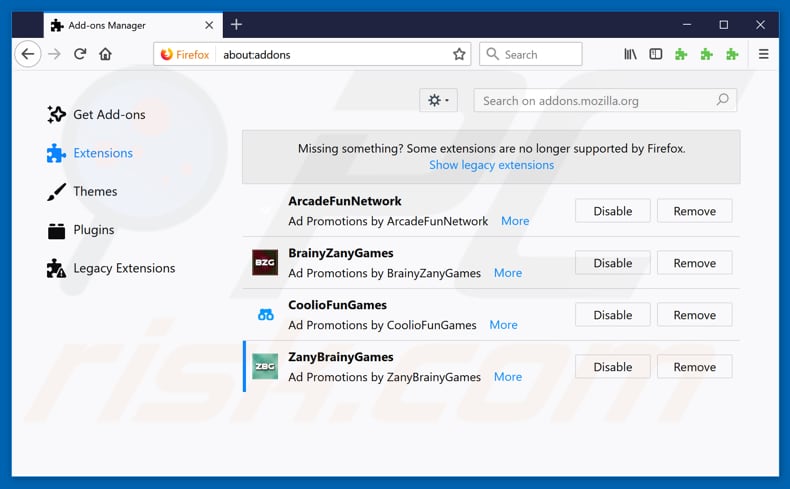This screenshot has width=790, height=489.
Task: Click the ZanyBrainyGames ZBG icon
Action: 265,366
